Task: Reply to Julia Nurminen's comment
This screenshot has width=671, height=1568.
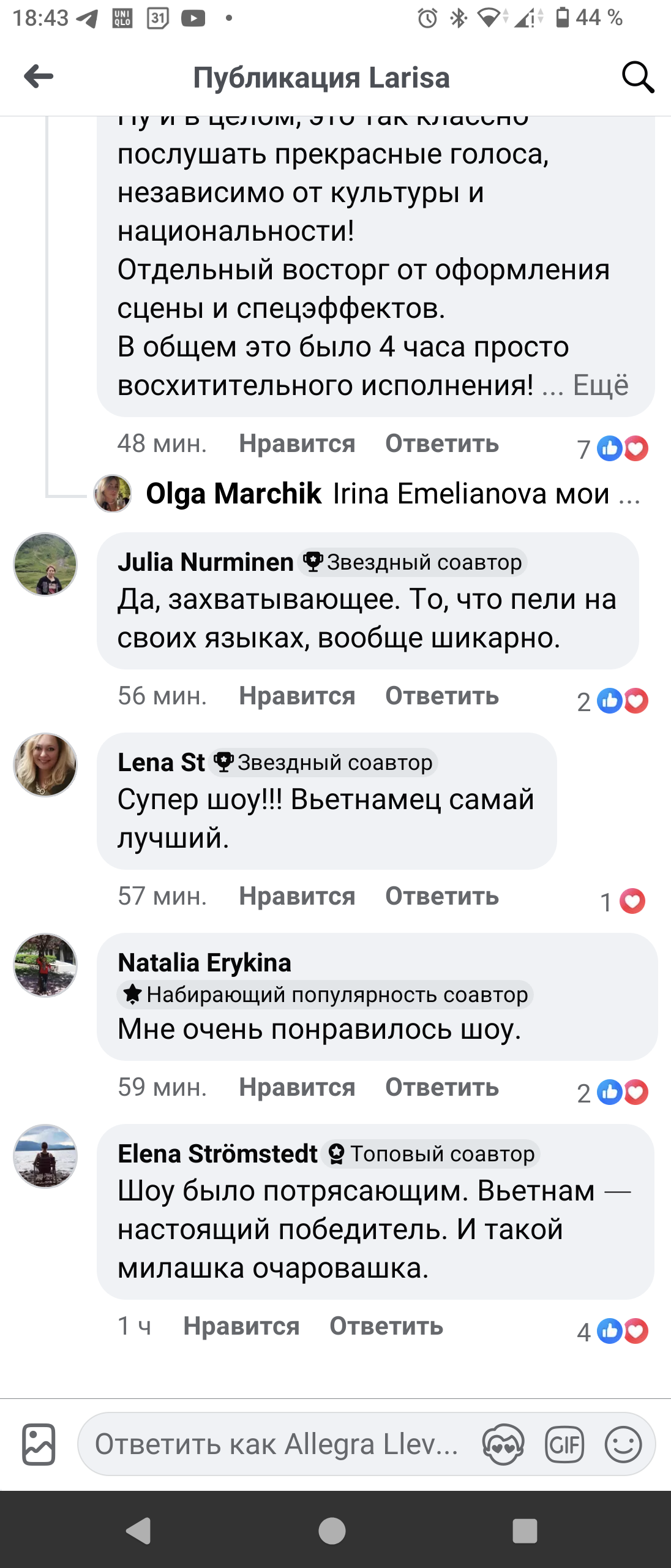Action: point(441,696)
